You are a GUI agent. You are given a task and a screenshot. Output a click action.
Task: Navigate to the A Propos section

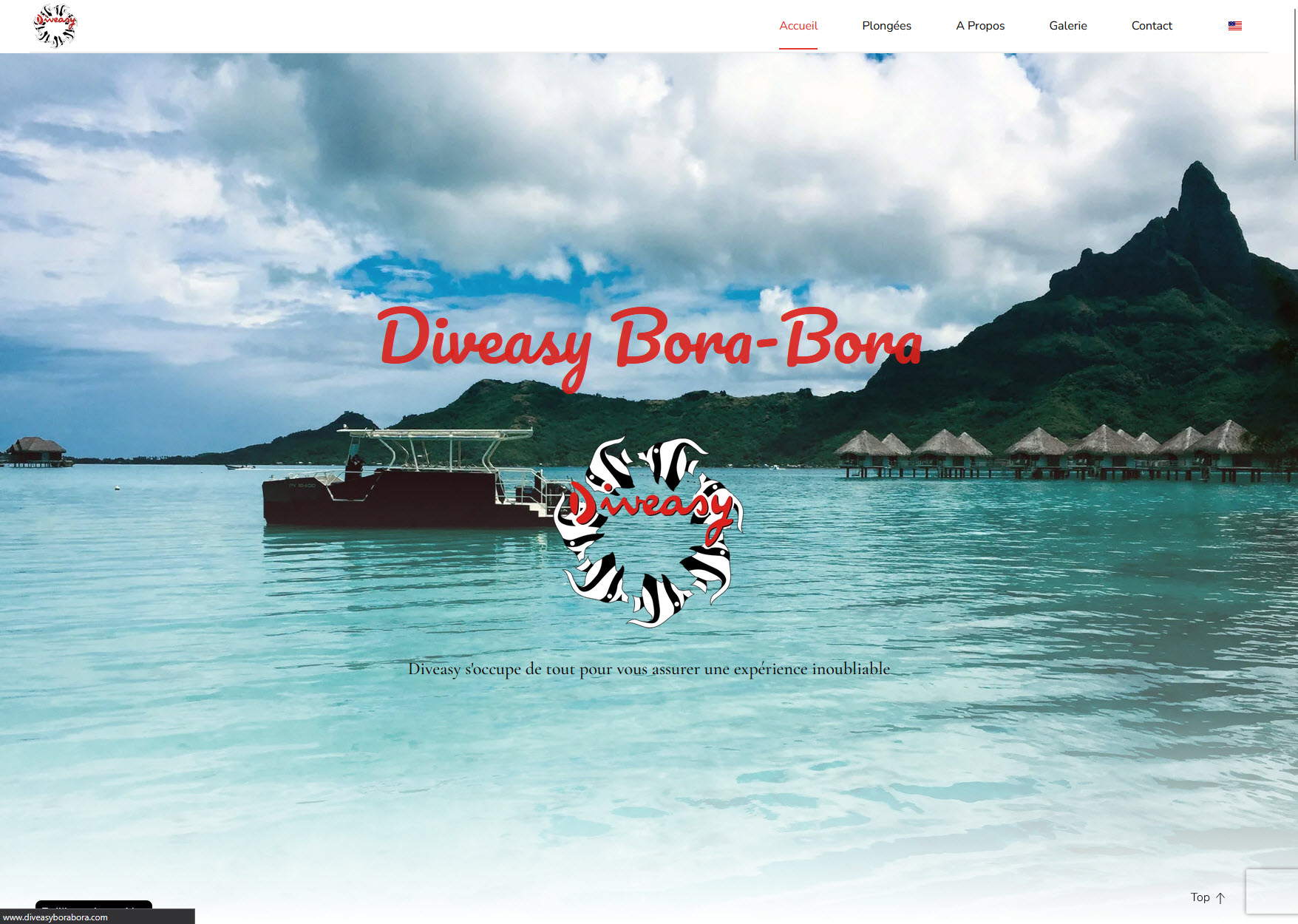click(979, 25)
